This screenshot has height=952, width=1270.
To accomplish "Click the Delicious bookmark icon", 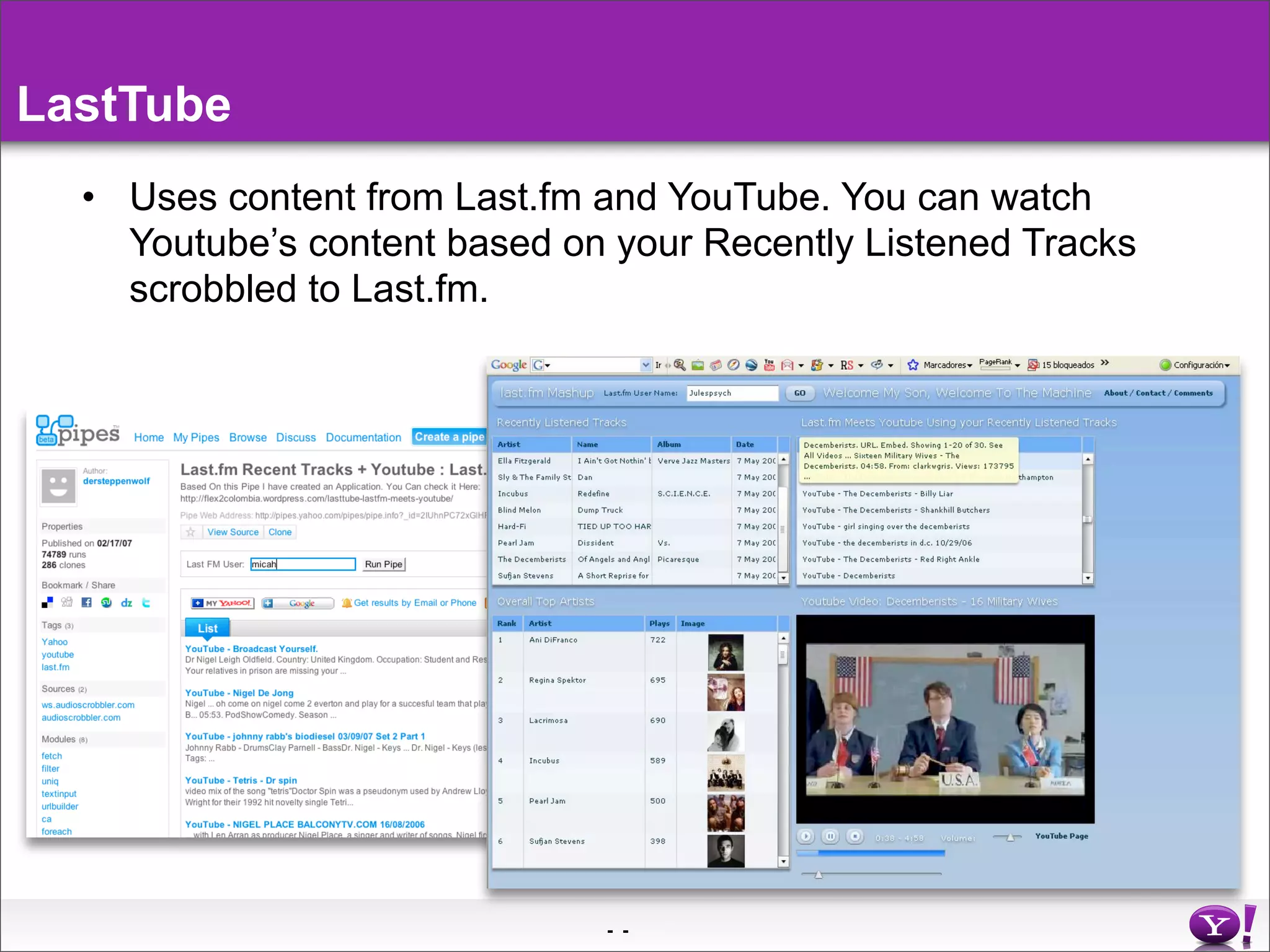I will click(x=47, y=602).
